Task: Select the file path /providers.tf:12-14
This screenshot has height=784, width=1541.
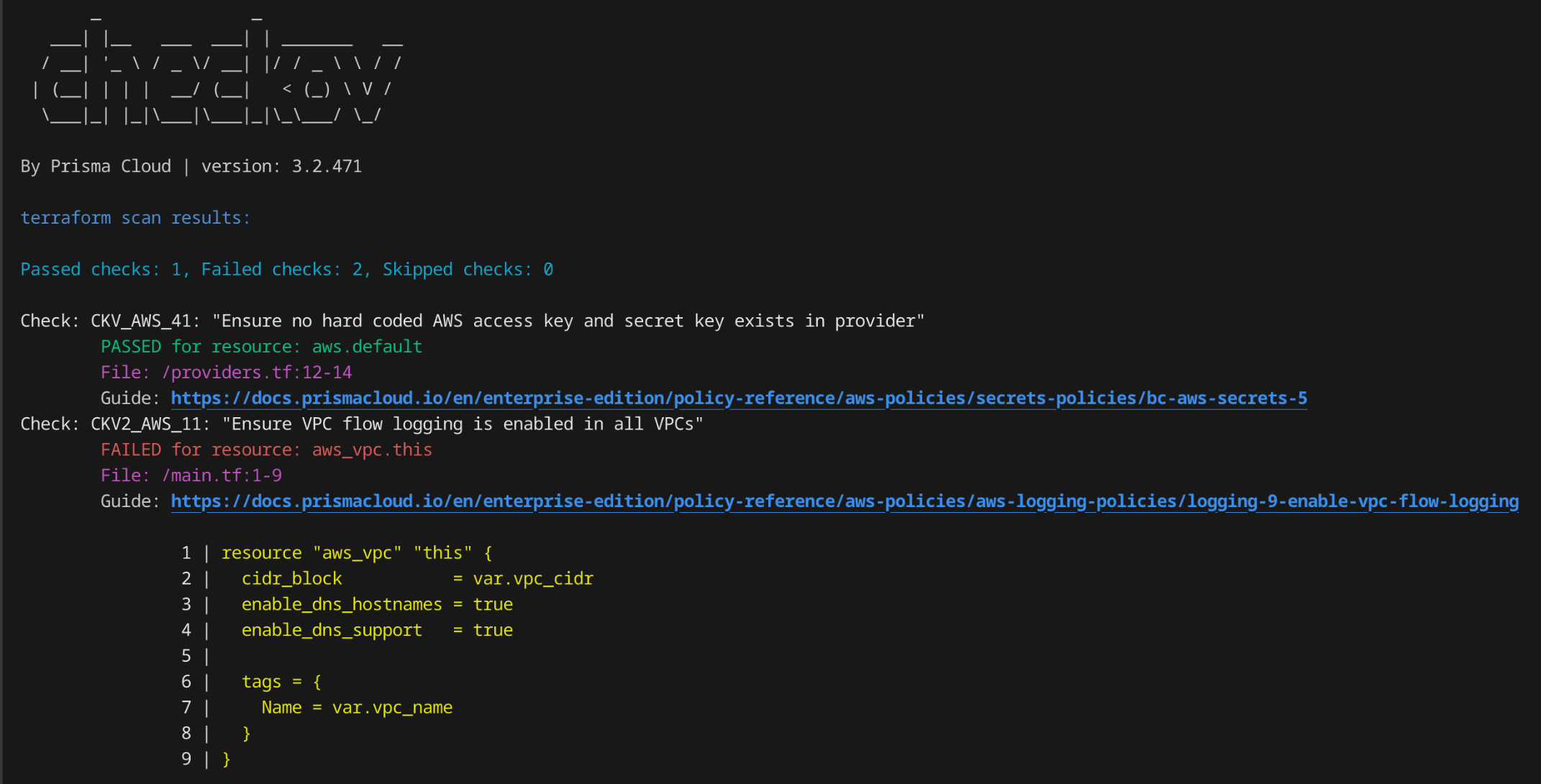Action: point(256,372)
